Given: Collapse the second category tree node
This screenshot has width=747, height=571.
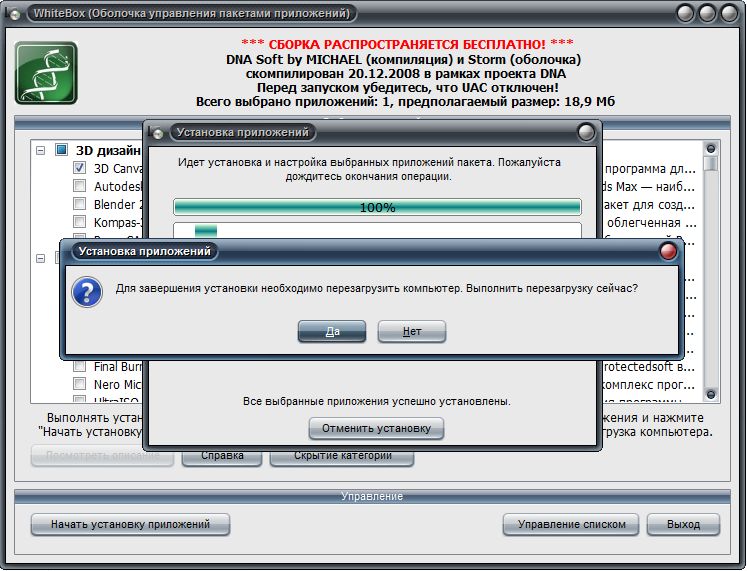Looking at the screenshot, I should 40,258.
